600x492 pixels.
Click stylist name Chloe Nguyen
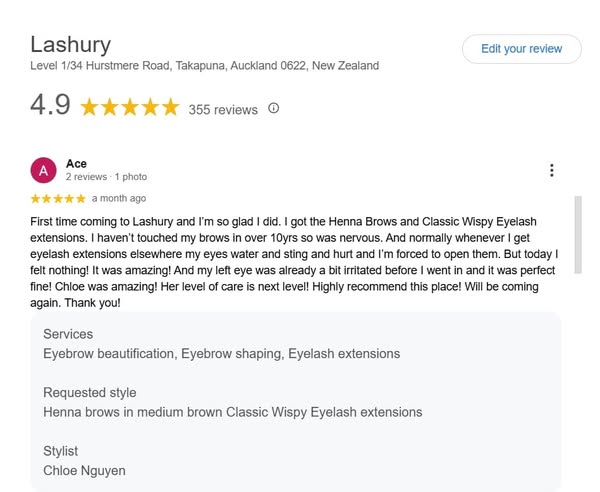(x=84, y=470)
